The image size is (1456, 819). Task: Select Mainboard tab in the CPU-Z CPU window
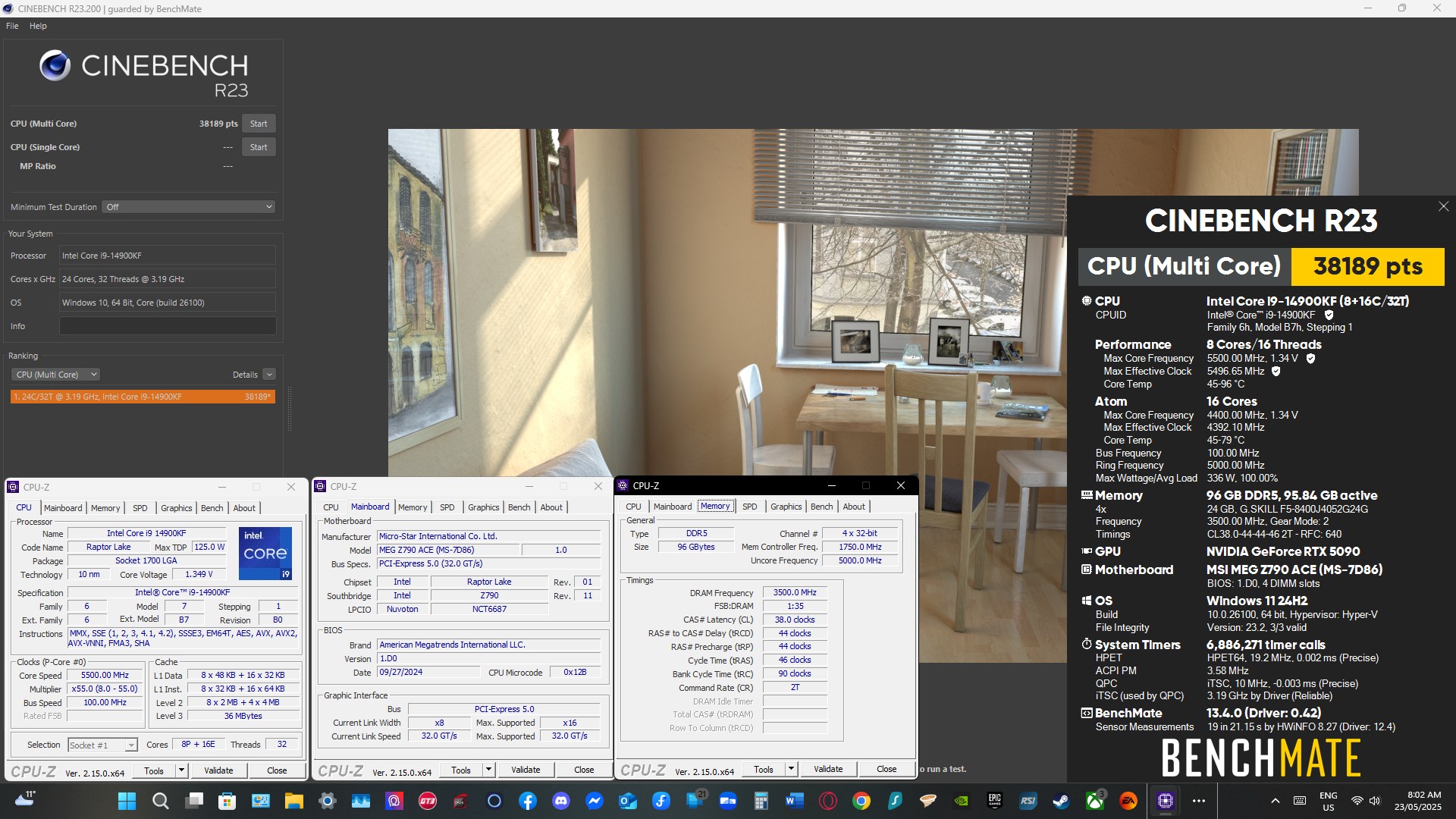63,508
